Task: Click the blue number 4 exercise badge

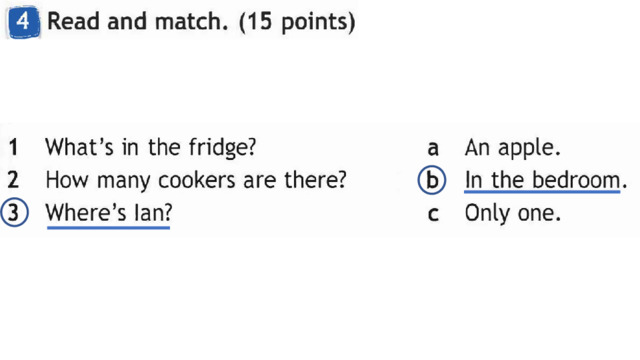Action: [23, 22]
